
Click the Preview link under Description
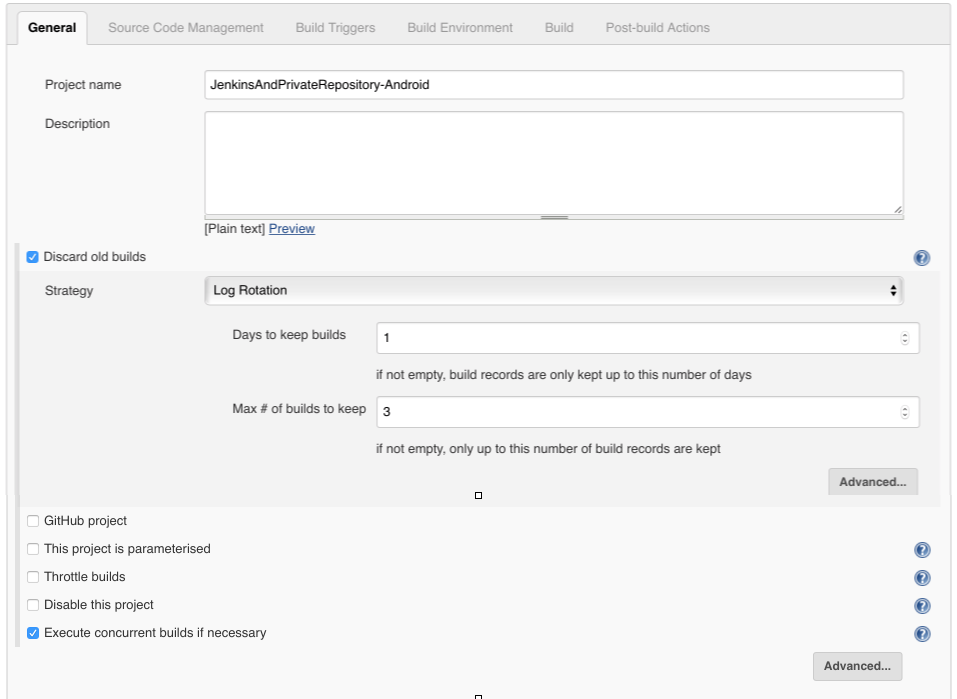click(292, 229)
